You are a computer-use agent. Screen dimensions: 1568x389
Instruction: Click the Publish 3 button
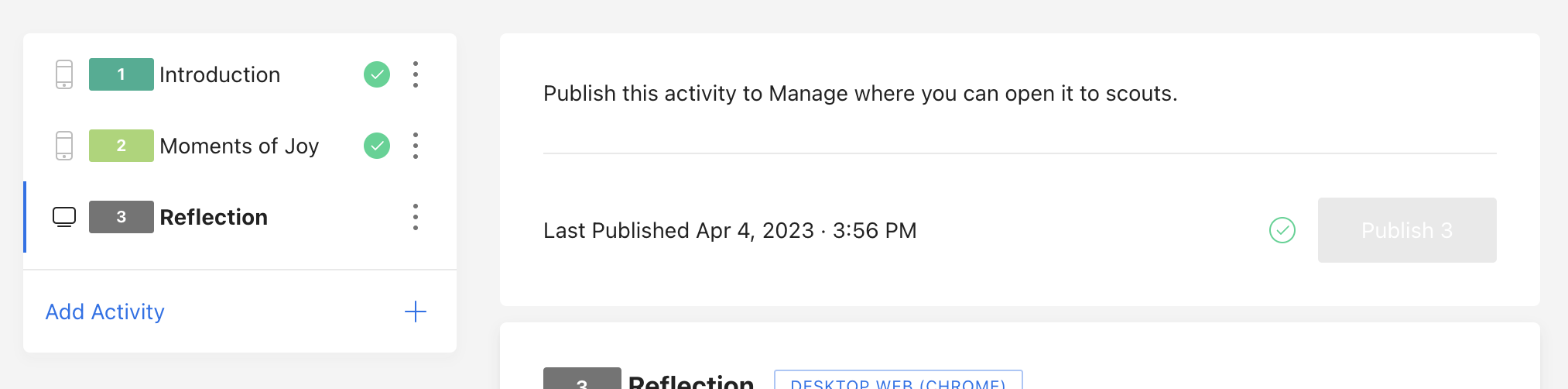pos(1407,230)
